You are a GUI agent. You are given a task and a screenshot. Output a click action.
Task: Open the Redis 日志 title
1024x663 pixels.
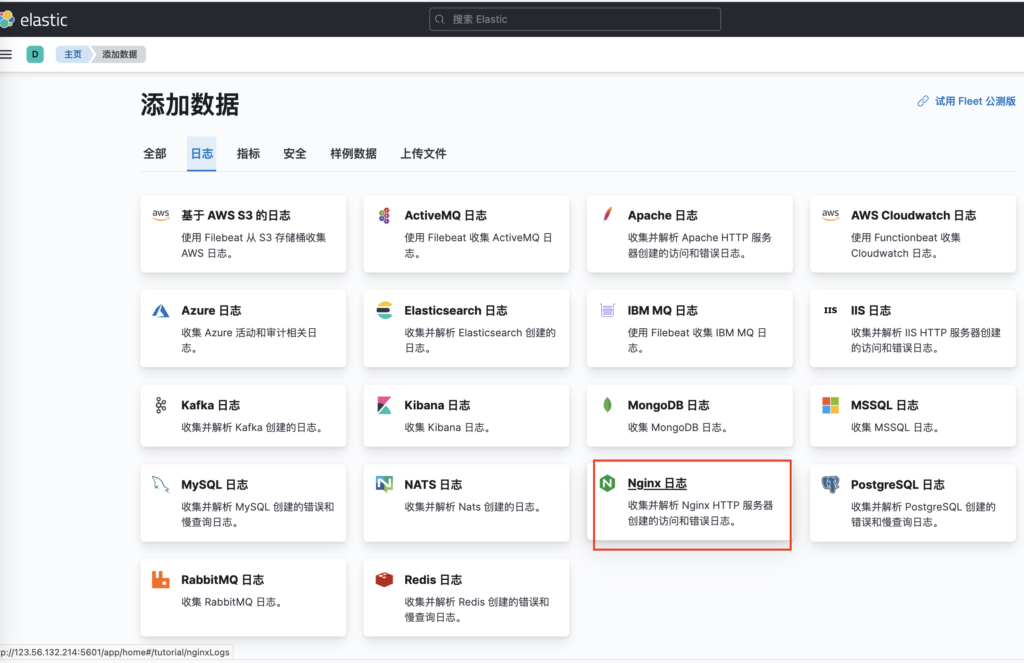pos(433,579)
